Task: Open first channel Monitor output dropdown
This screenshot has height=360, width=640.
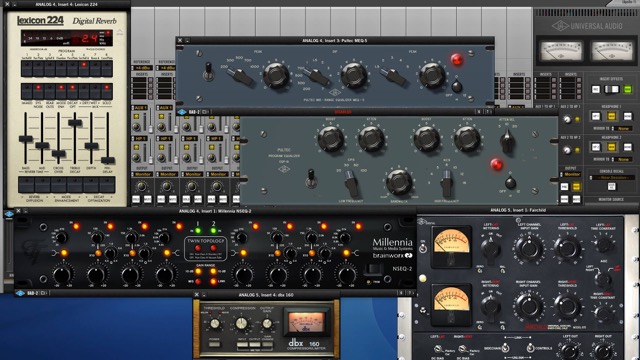Action: click(142, 174)
